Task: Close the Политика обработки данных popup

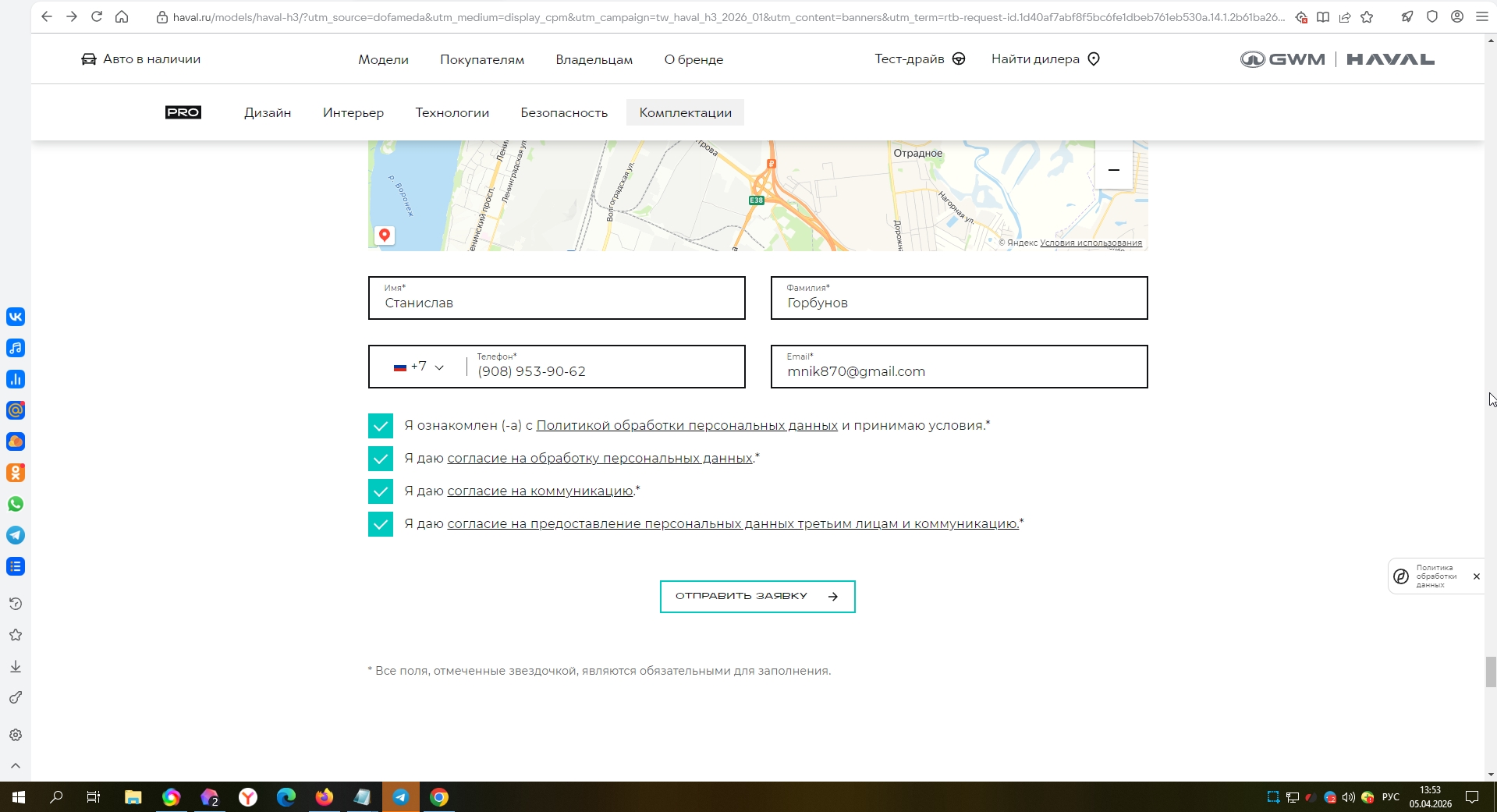Action: (1476, 576)
